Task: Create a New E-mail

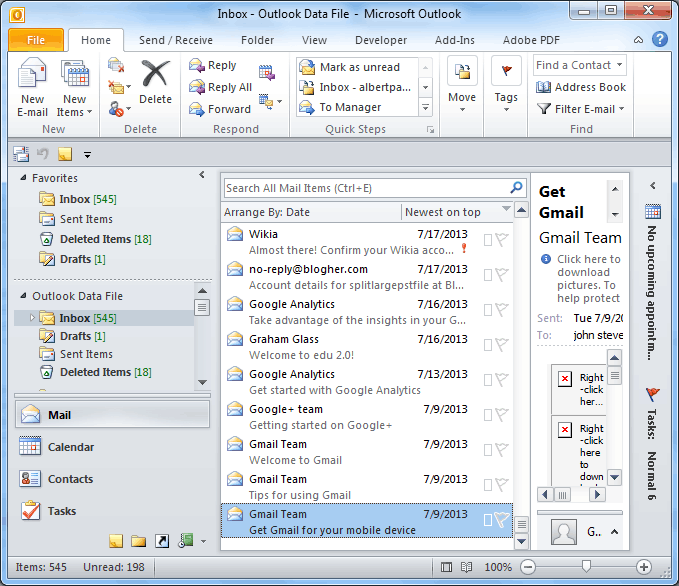Action: (x=32, y=88)
